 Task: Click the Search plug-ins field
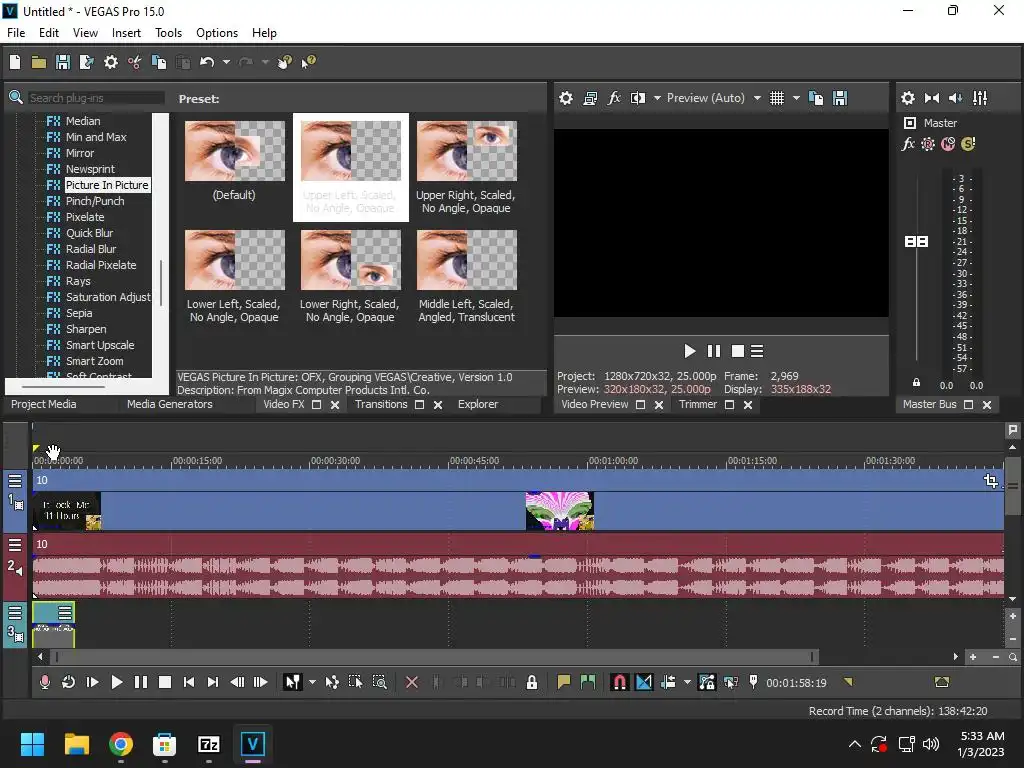coord(95,98)
